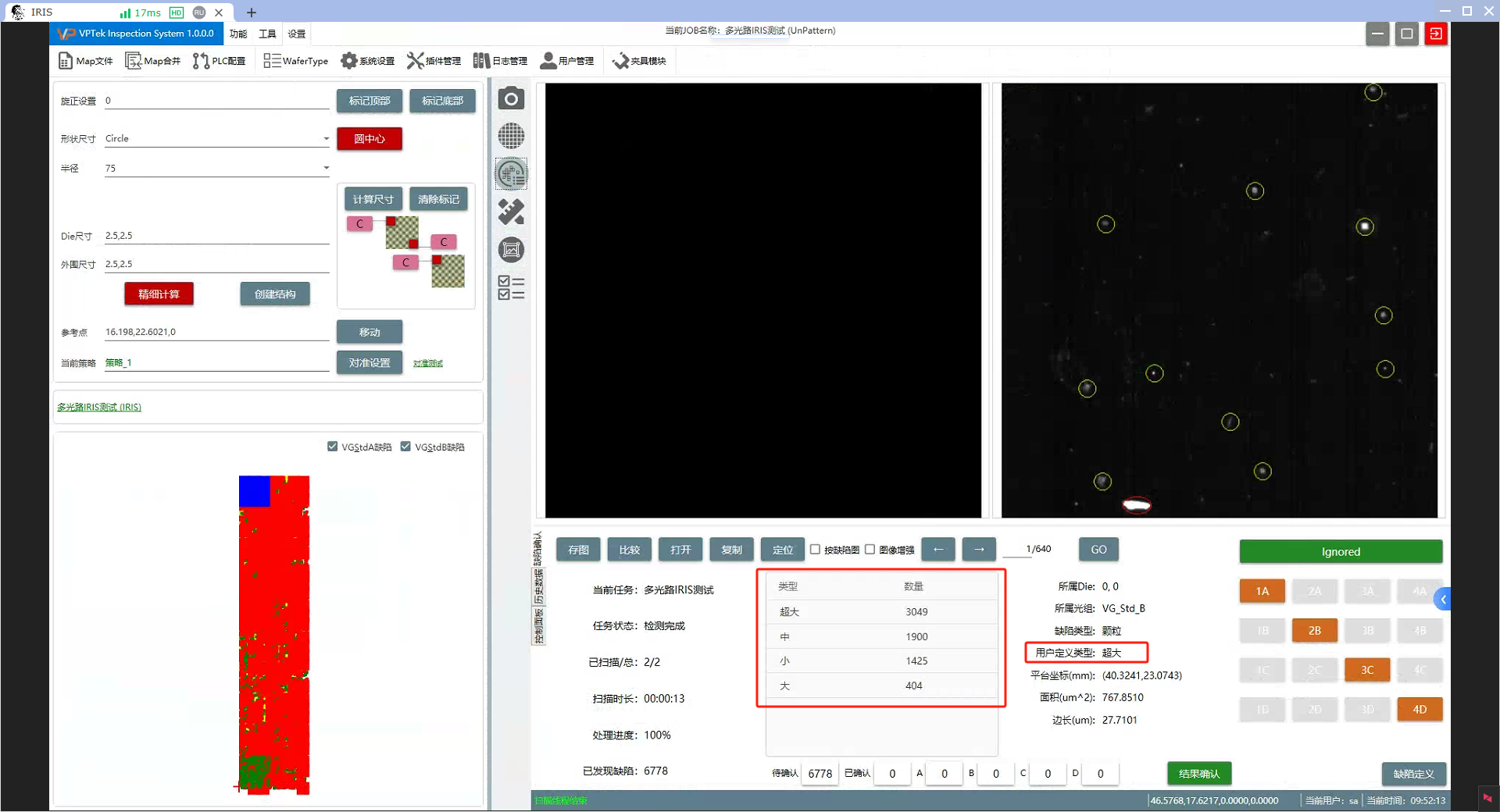1500x812 pixels.
Task: Open 多光路IRIS测试 (IRIS) link
Action: (99, 407)
